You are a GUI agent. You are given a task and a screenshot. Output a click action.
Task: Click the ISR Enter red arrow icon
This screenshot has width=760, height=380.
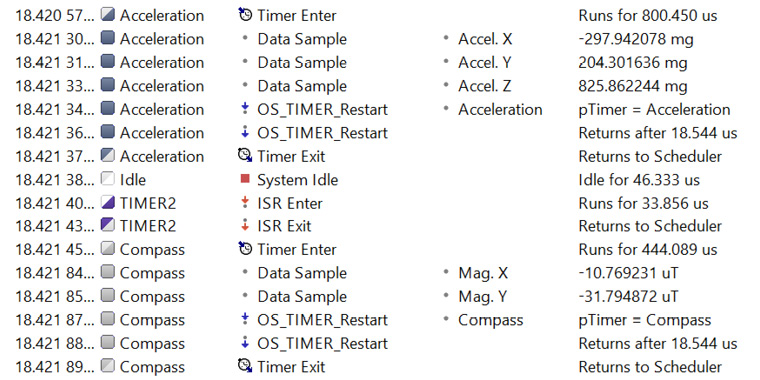click(245, 203)
